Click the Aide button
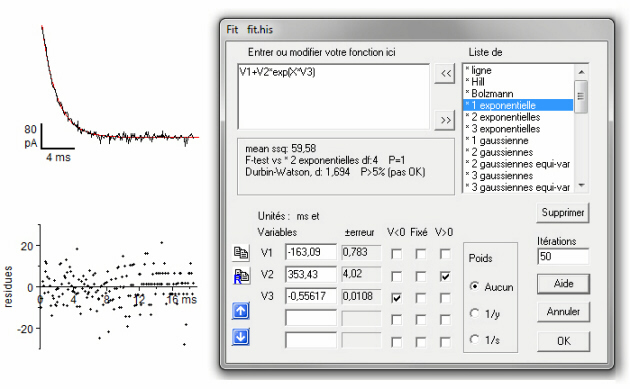Screen dimensions: 630x389 pyautogui.click(x=563, y=284)
